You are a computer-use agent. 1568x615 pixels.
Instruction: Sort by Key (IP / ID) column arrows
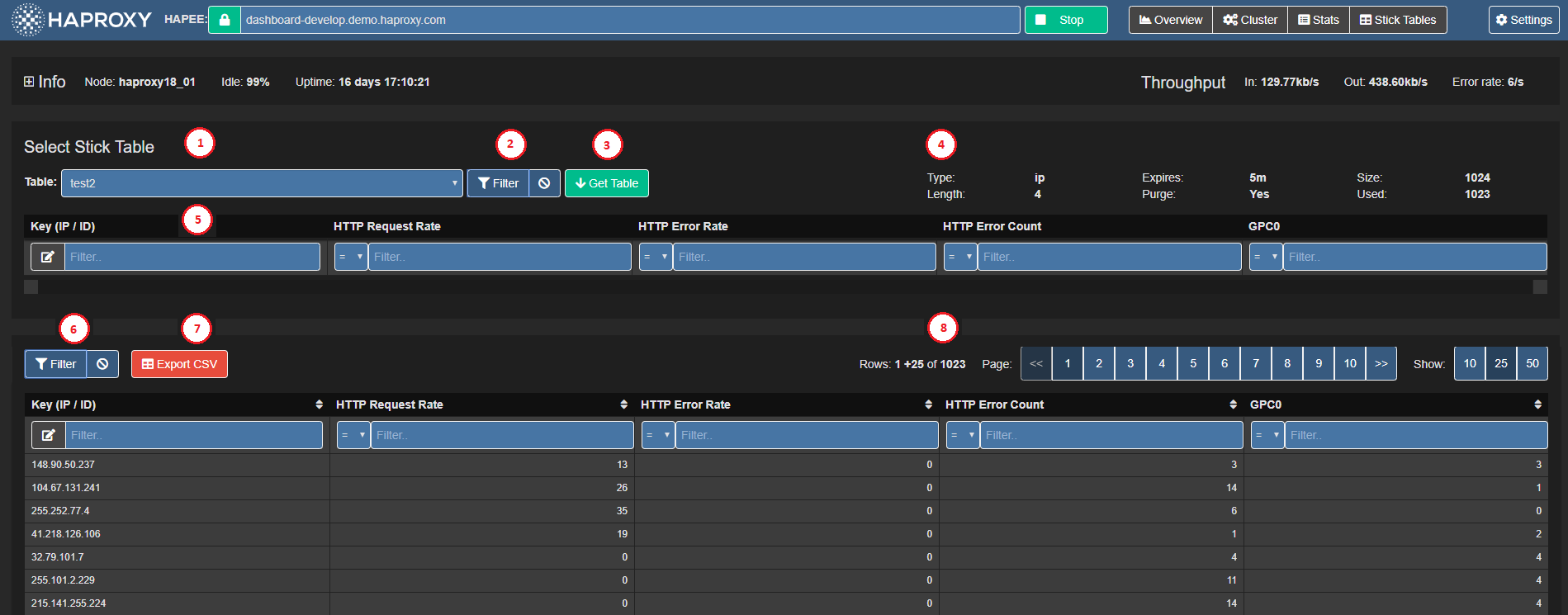pyautogui.click(x=319, y=404)
